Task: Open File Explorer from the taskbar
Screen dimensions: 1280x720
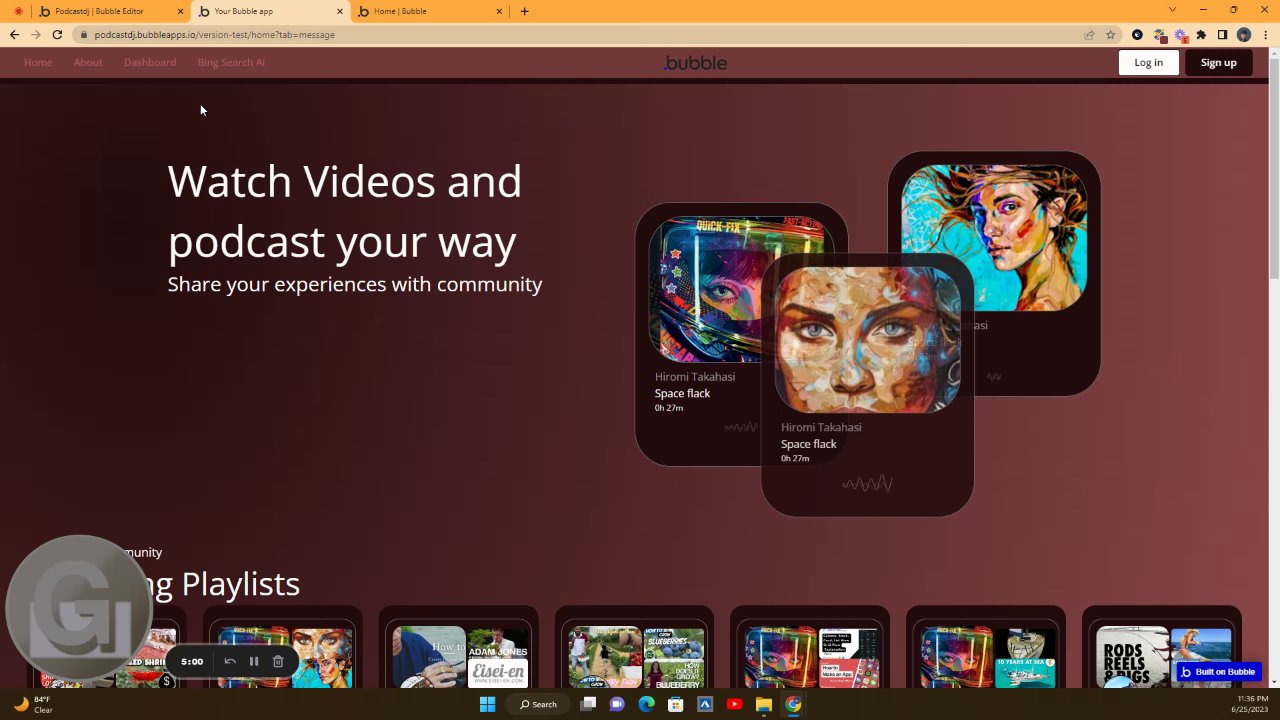Action: [764, 704]
